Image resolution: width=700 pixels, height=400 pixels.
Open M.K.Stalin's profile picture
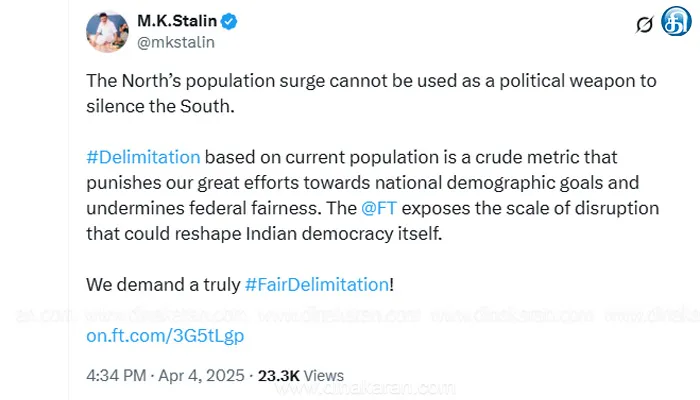point(108,32)
